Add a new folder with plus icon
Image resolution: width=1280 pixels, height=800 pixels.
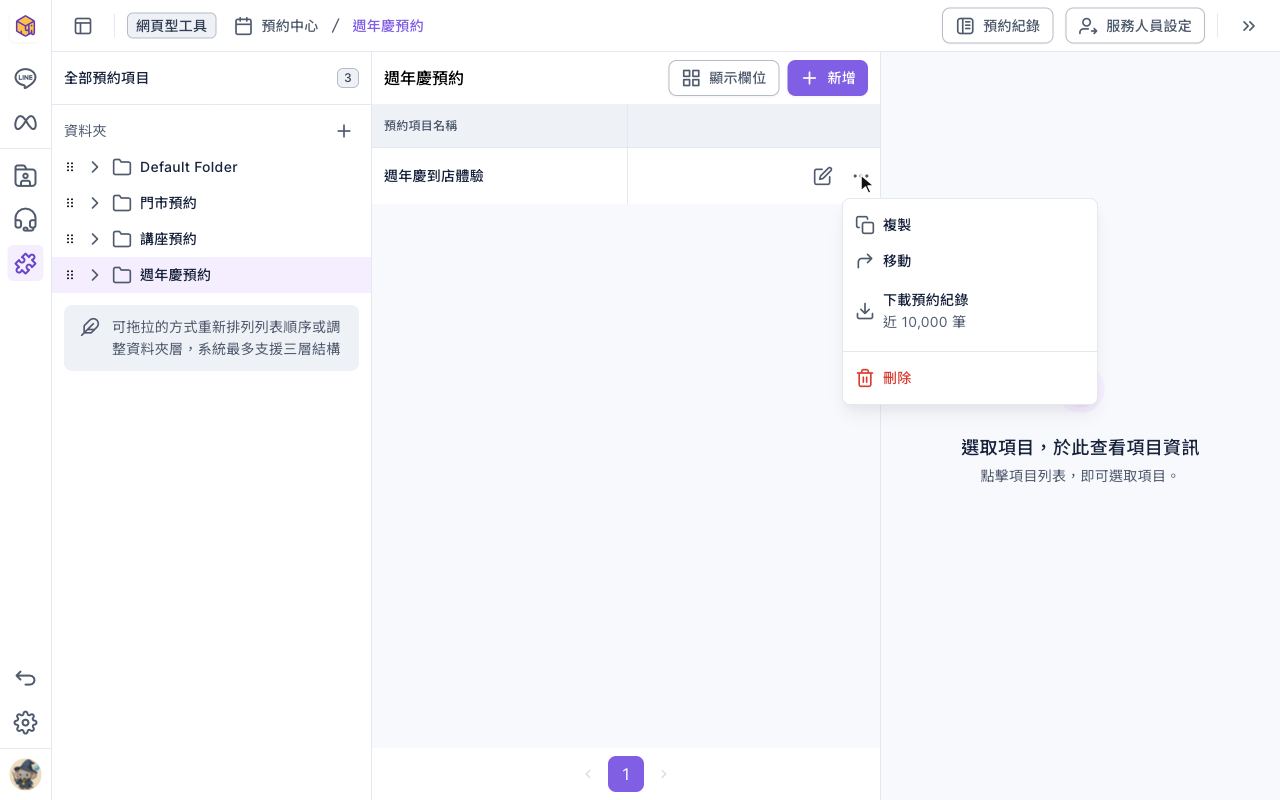pos(344,131)
